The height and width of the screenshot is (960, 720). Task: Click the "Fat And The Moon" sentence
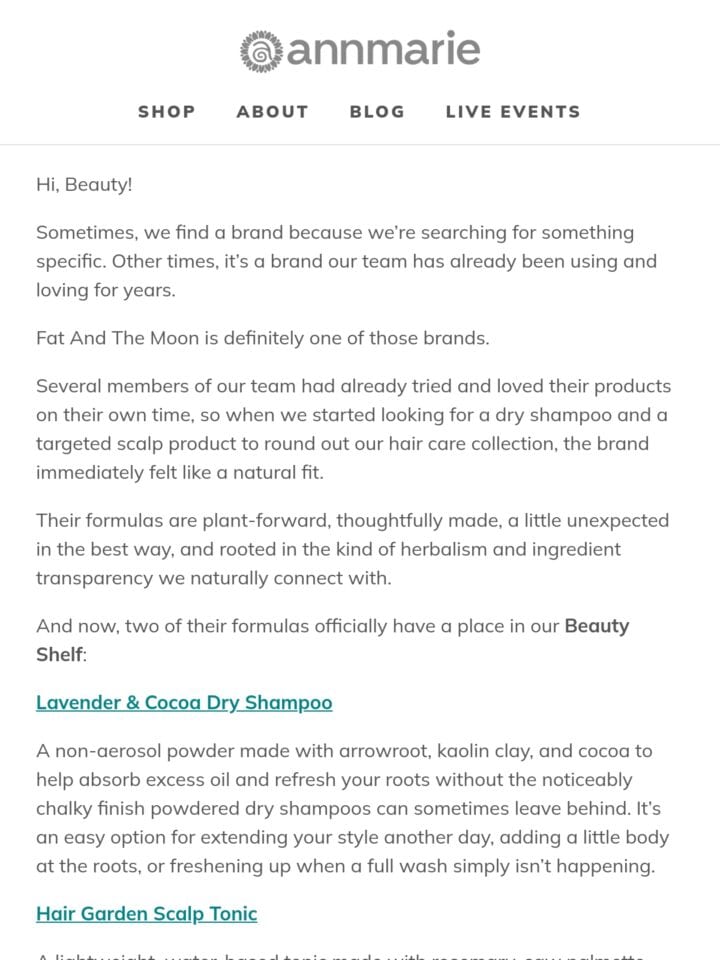coord(263,338)
